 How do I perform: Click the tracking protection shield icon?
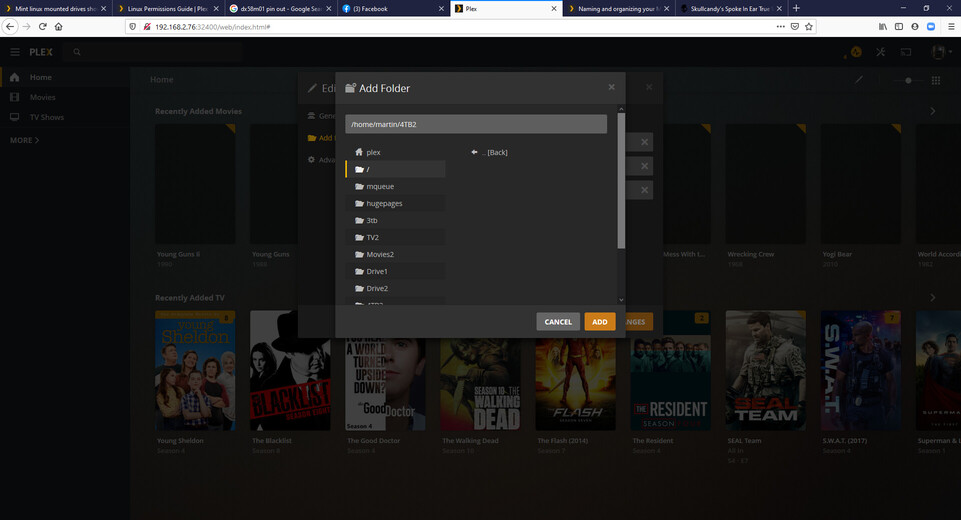132,26
